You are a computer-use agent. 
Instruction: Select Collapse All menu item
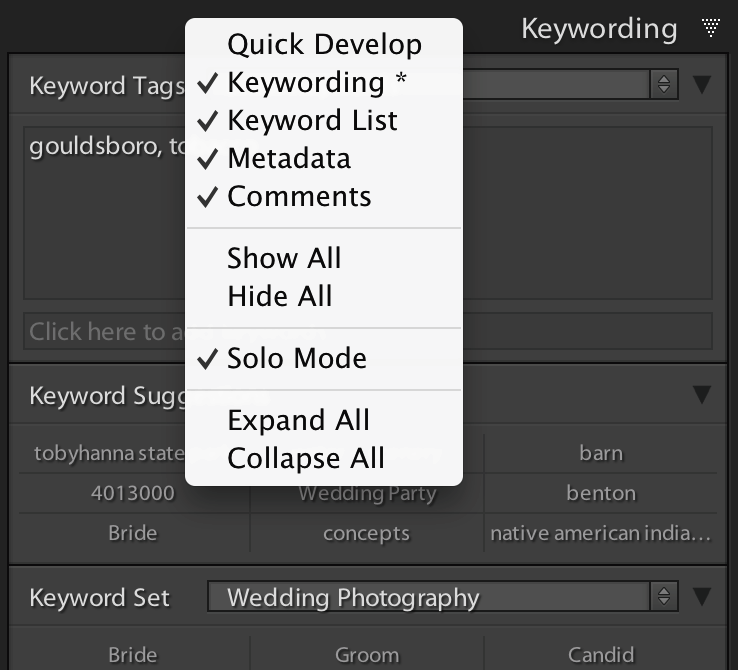point(306,458)
